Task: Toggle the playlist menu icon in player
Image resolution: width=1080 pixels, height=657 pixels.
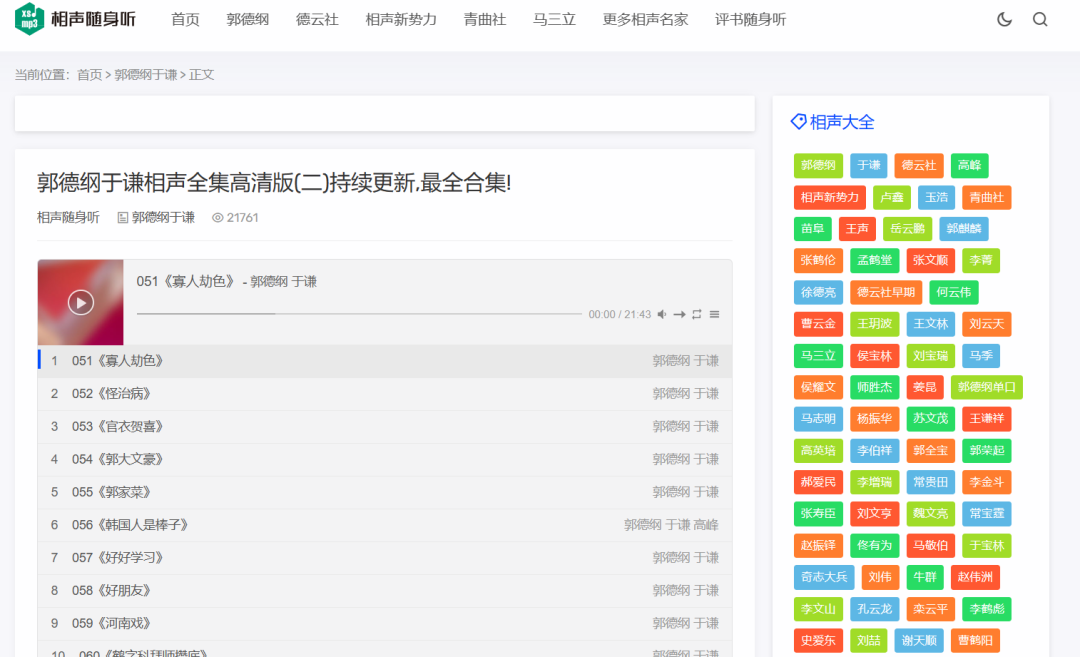Action: point(714,314)
